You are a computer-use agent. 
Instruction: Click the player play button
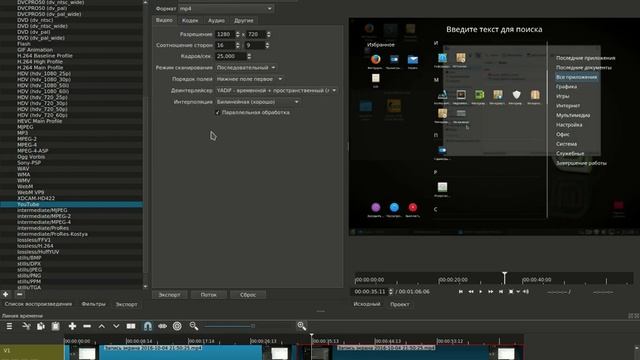(480, 292)
